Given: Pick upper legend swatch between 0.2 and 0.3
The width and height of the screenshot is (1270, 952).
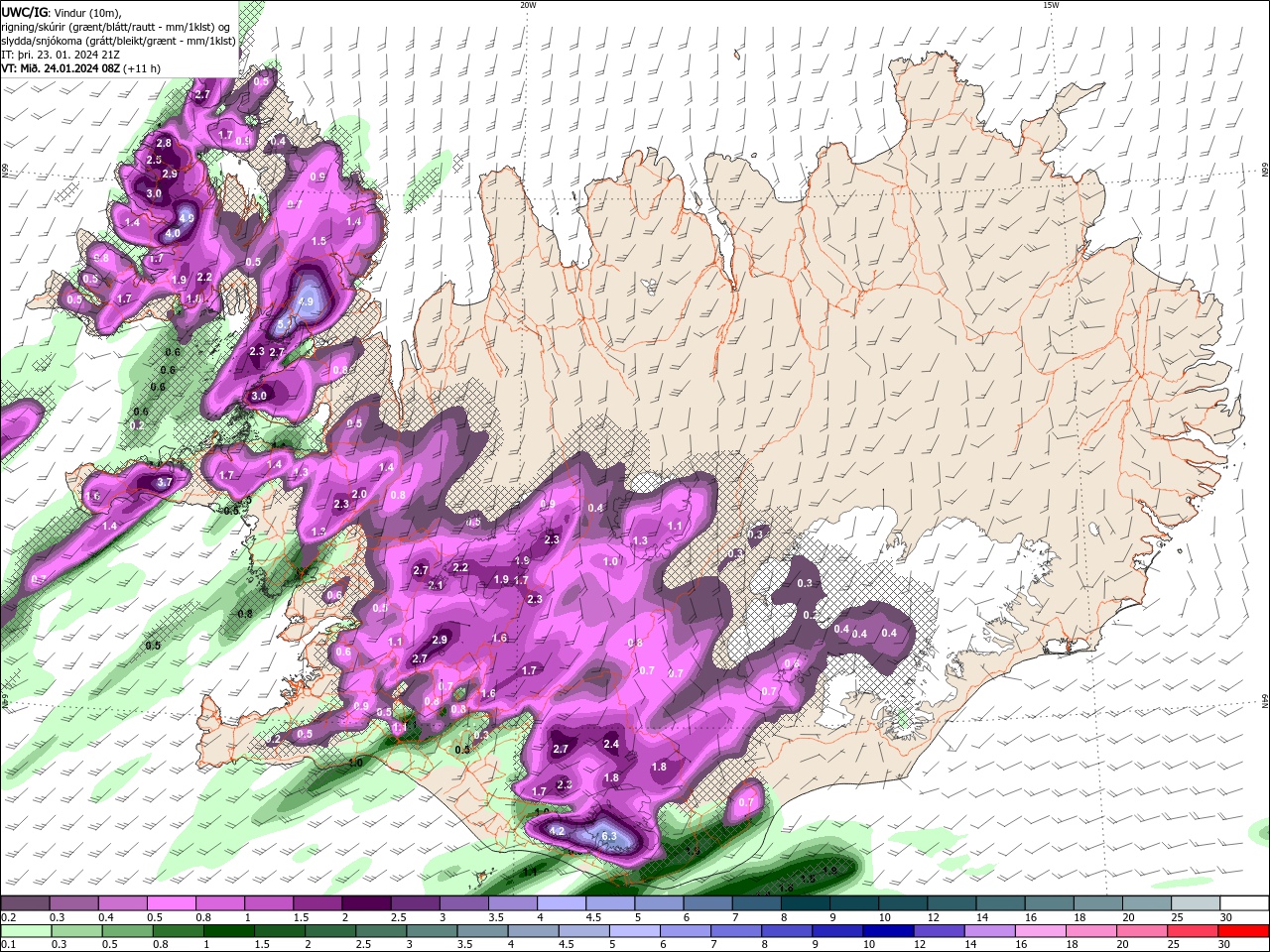Looking at the screenshot, I should point(25,903).
